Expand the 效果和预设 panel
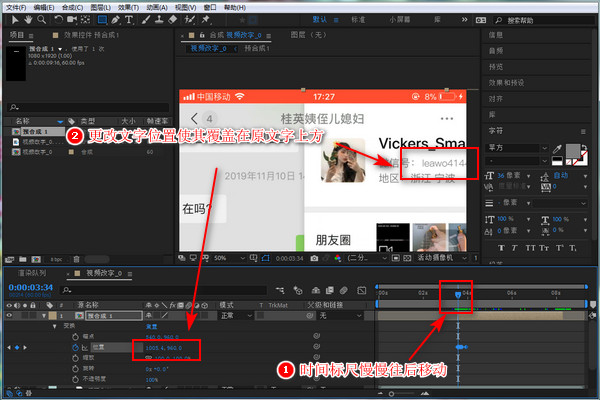Image resolution: width=600 pixels, height=400 pixels. (504, 84)
